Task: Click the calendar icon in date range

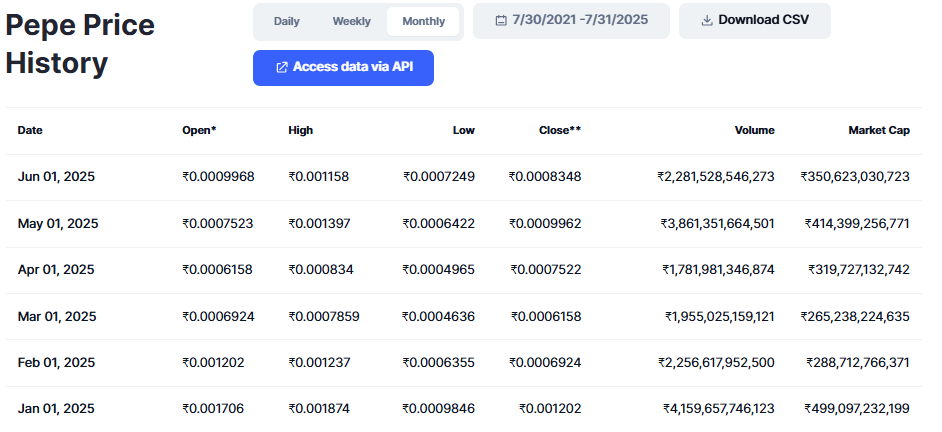Action: [x=500, y=20]
